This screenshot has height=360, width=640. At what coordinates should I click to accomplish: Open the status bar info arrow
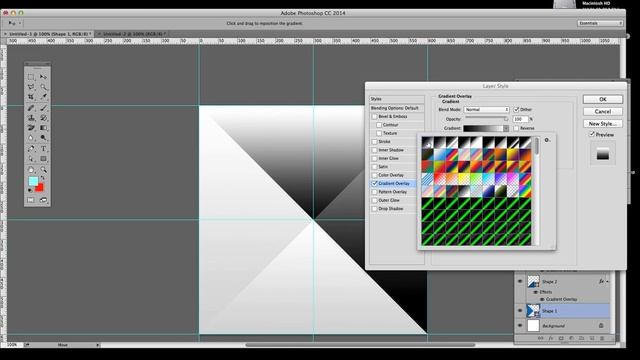click(98, 345)
